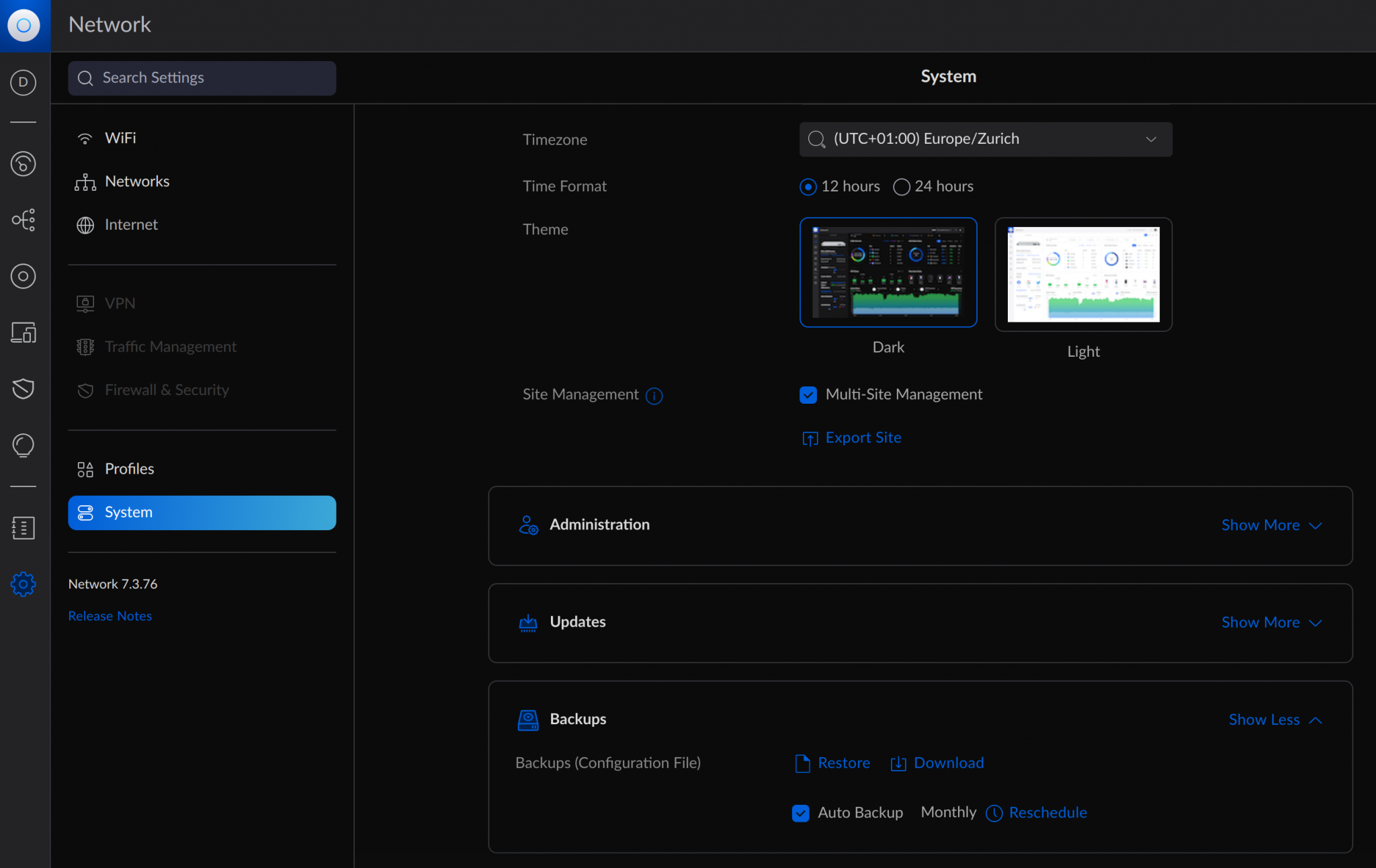Image resolution: width=1376 pixels, height=868 pixels.
Task: Click the Site Management info icon
Action: [x=654, y=396]
